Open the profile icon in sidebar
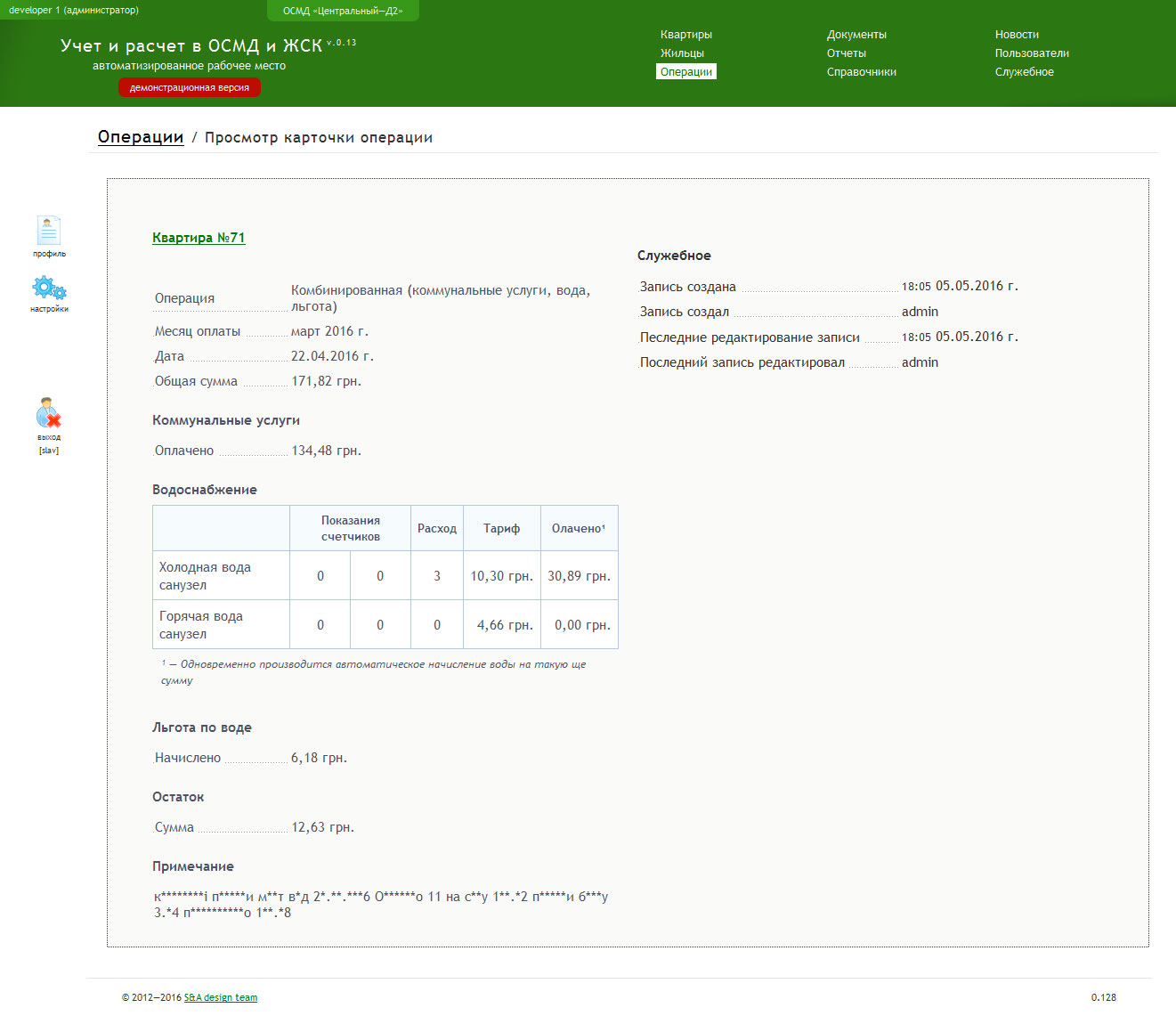The width and height of the screenshot is (1176, 1016). 49,231
